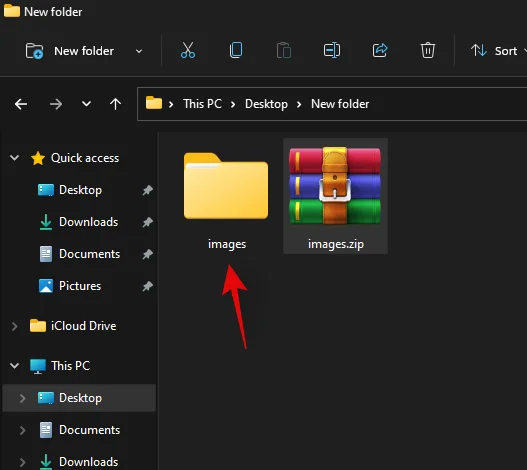Click the images folder name label

coord(227,244)
